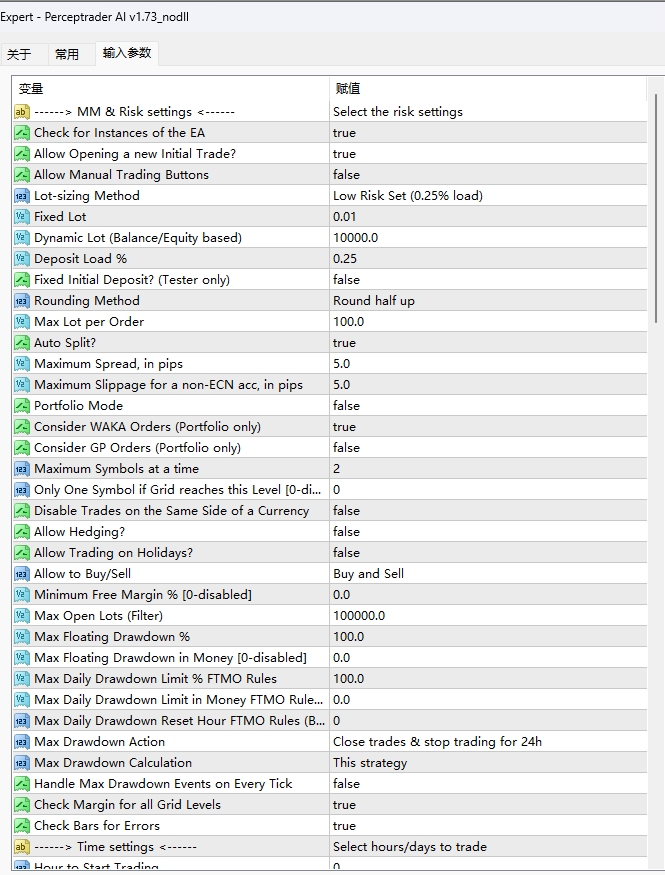
Task: Click the bool icon for Check for Instances of the EA
Action: pyautogui.click(x=21, y=133)
